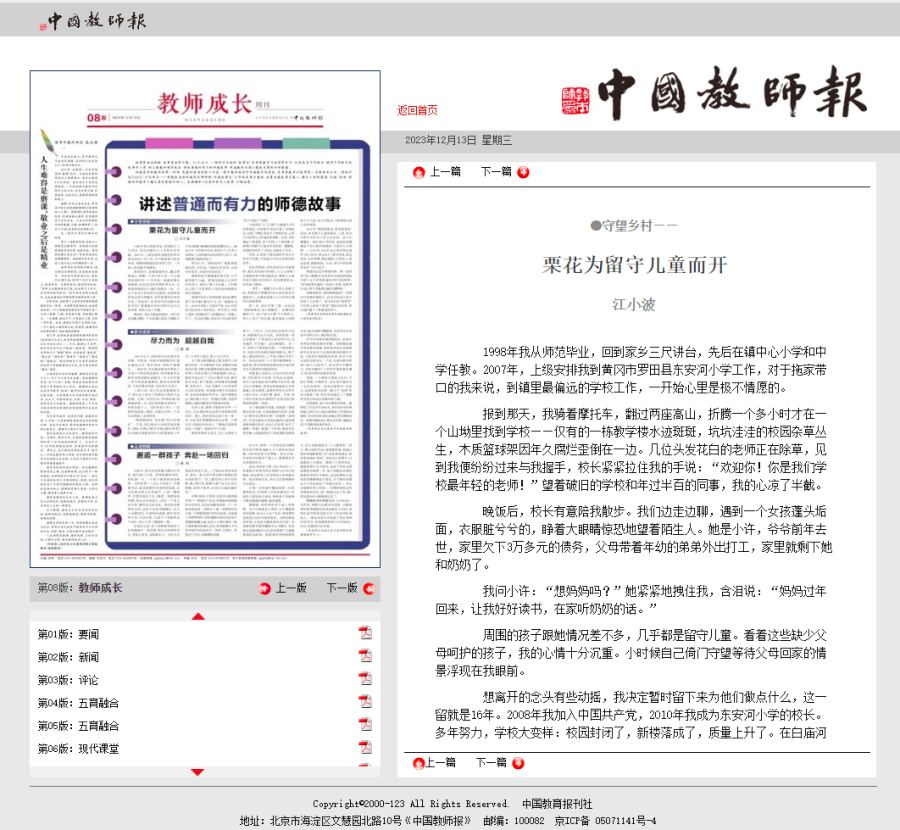900x830 pixels.
Task: Click the red 上一版 arrow icon
Action: click(265, 589)
